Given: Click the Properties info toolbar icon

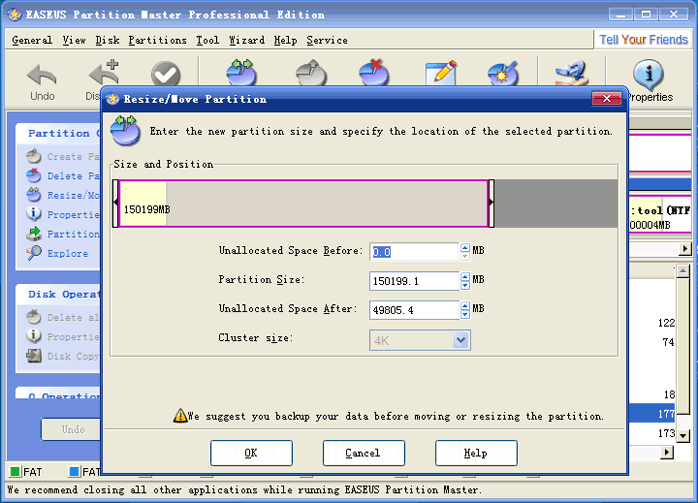Looking at the screenshot, I should (x=648, y=75).
